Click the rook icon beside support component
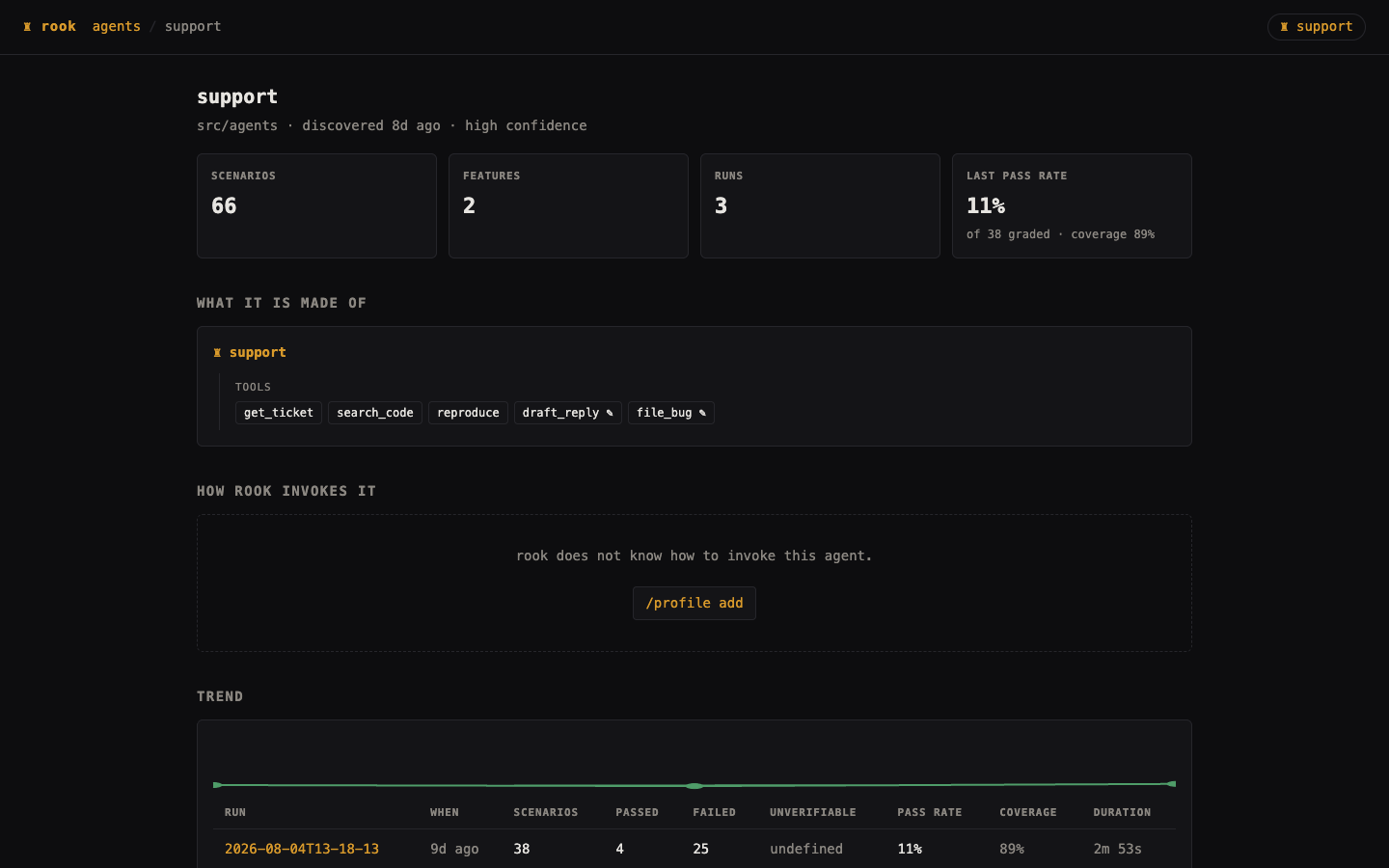This screenshot has height=868, width=1389. tap(217, 353)
